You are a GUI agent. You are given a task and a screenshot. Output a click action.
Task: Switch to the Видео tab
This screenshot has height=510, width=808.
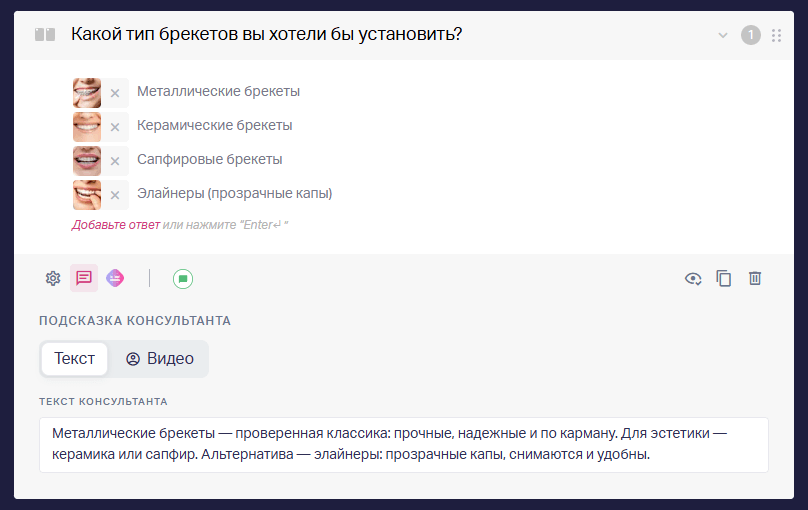(x=160, y=359)
